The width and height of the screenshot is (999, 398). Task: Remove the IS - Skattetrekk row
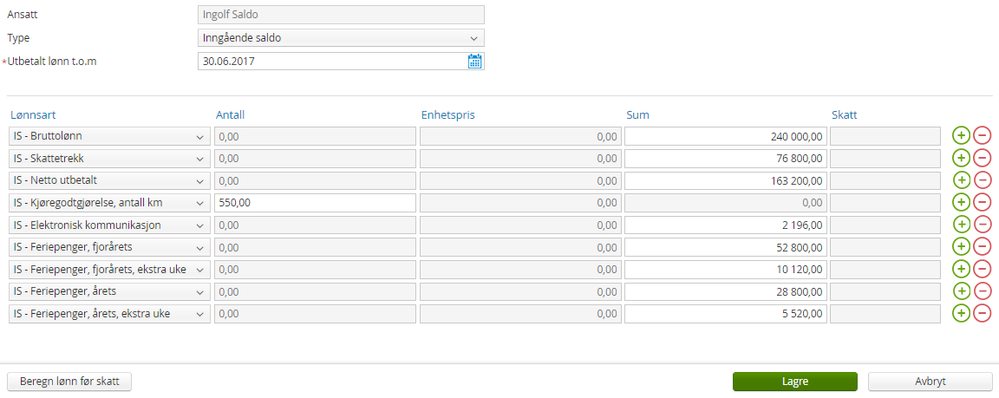tap(982, 158)
